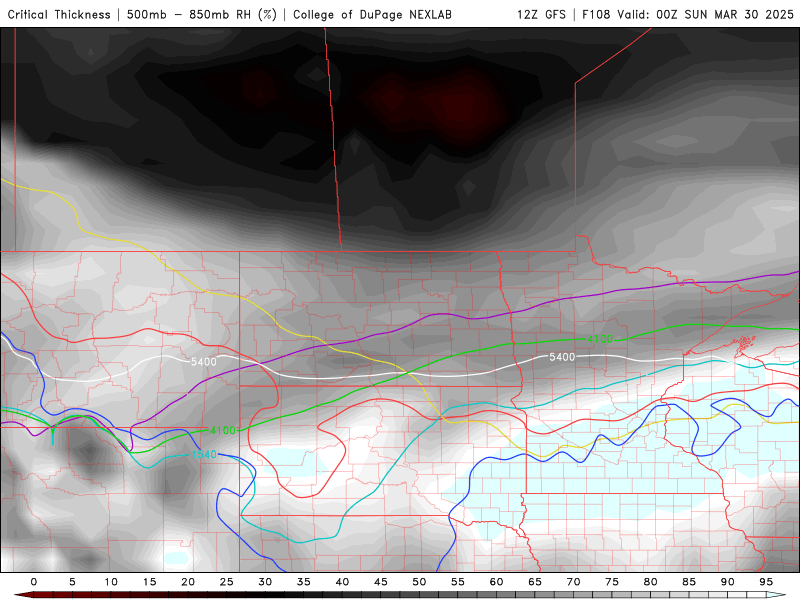This screenshot has width=800, height=600.
Task: Click the 80 value on the color scale
Action: tap(650, 582)
